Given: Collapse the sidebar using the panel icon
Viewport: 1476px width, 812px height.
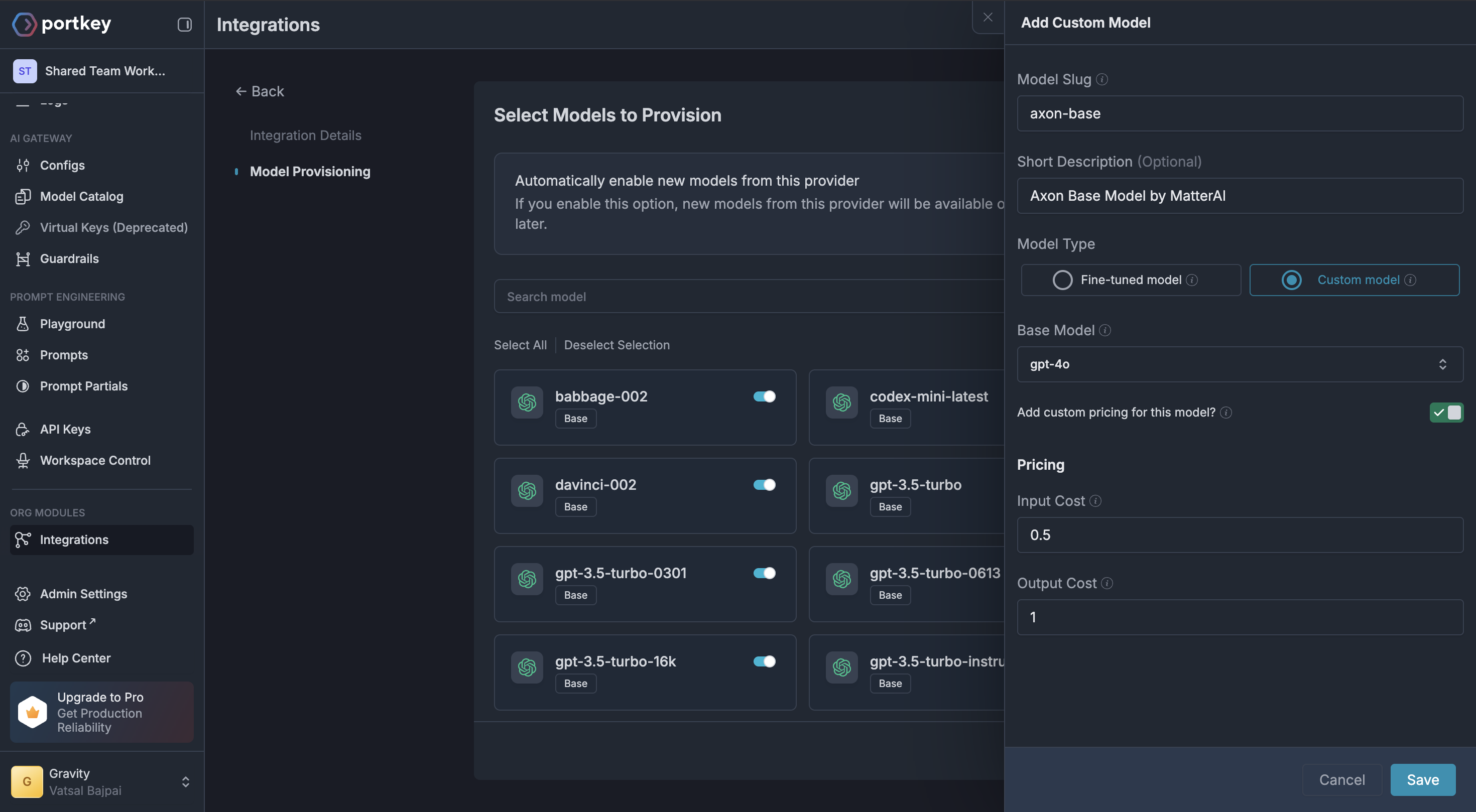Looking at the screenshot, I should click(184, 25).
